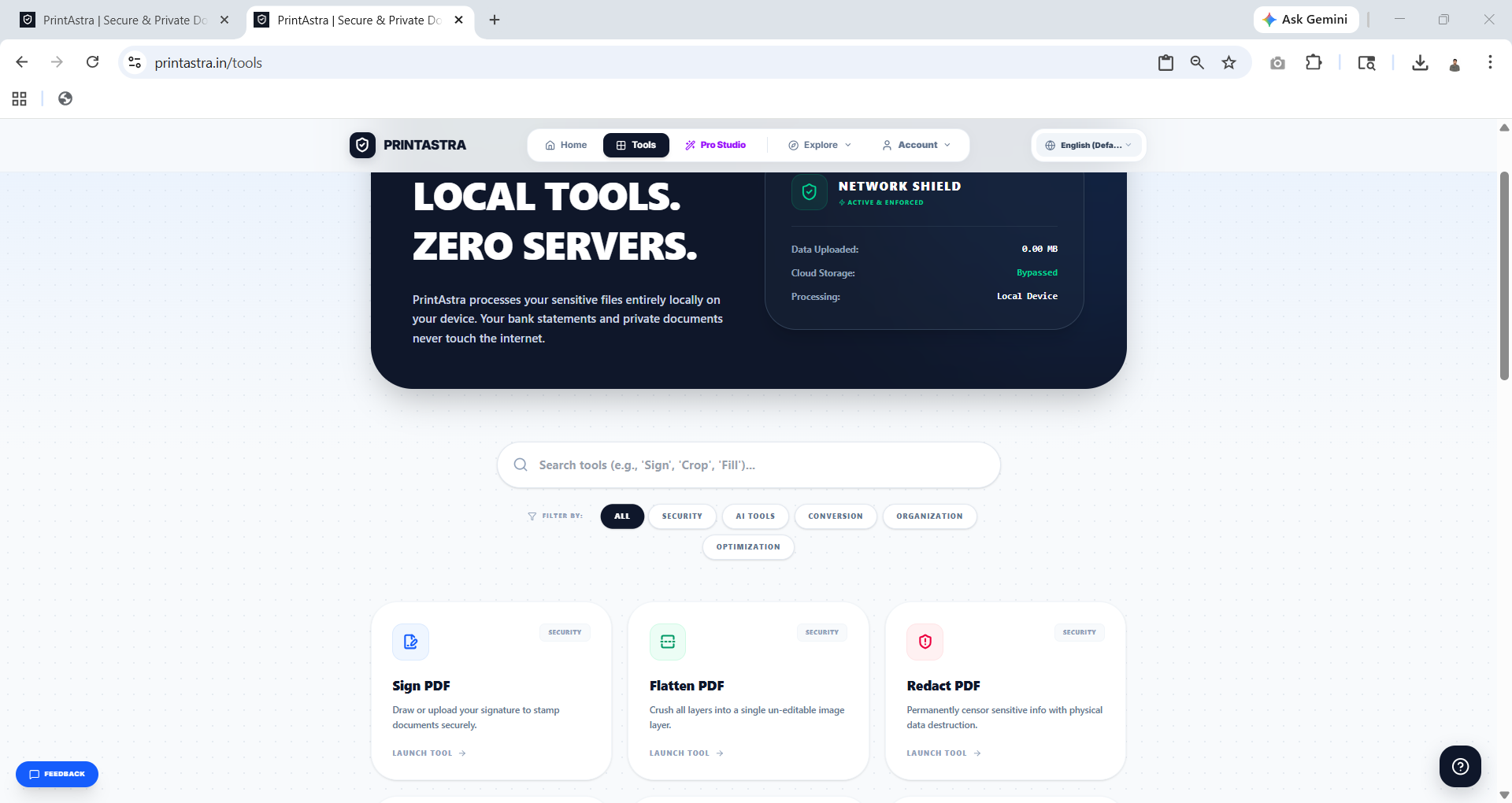Expand the Explore dropdown menu

[x=820, y=145]
